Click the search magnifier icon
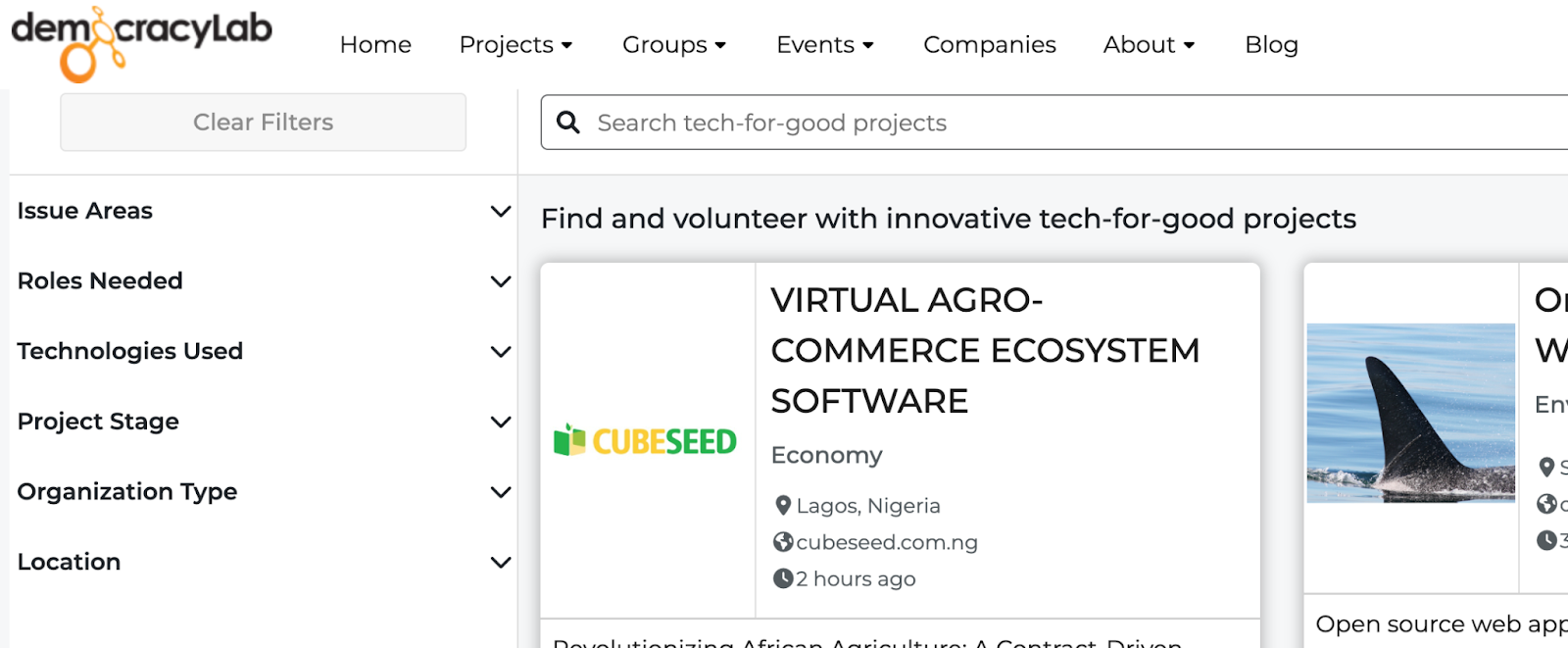Viewport: 1568px width, 648px height. tap(568, 123)
